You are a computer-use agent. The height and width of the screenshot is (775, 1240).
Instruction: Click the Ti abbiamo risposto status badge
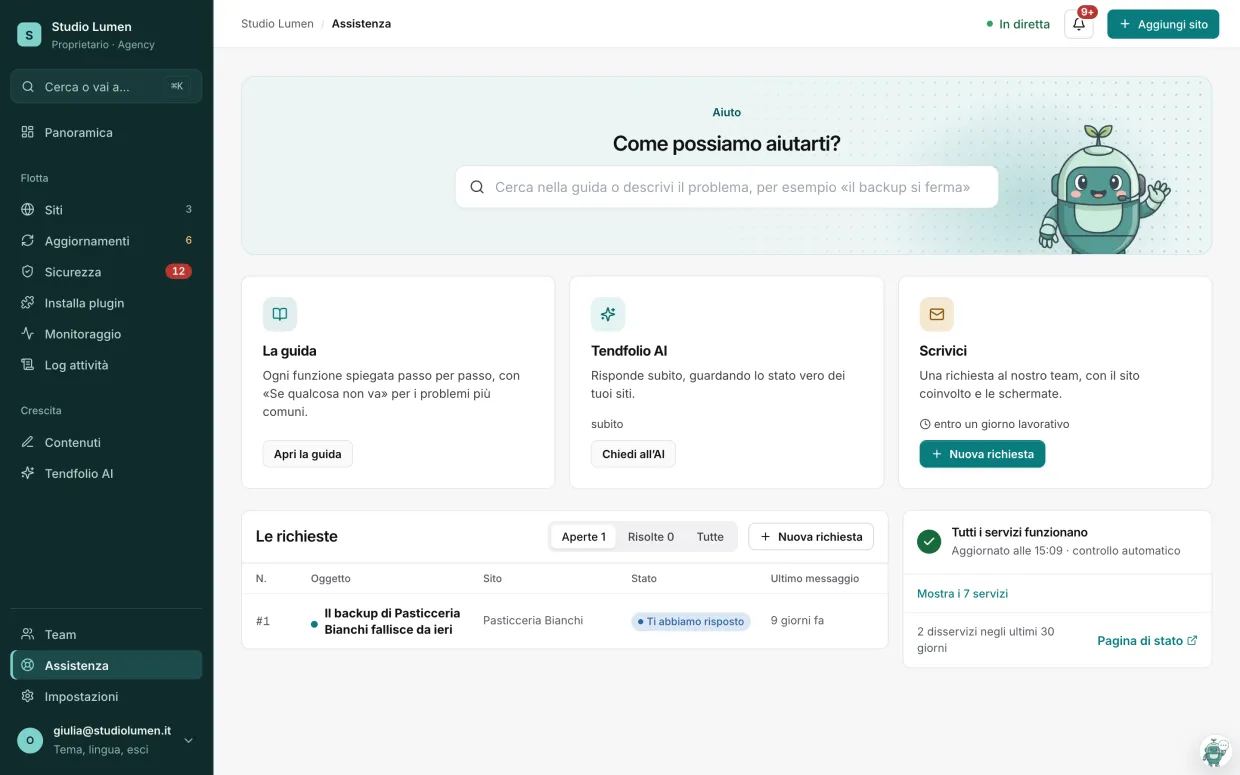tap(691, 622)
